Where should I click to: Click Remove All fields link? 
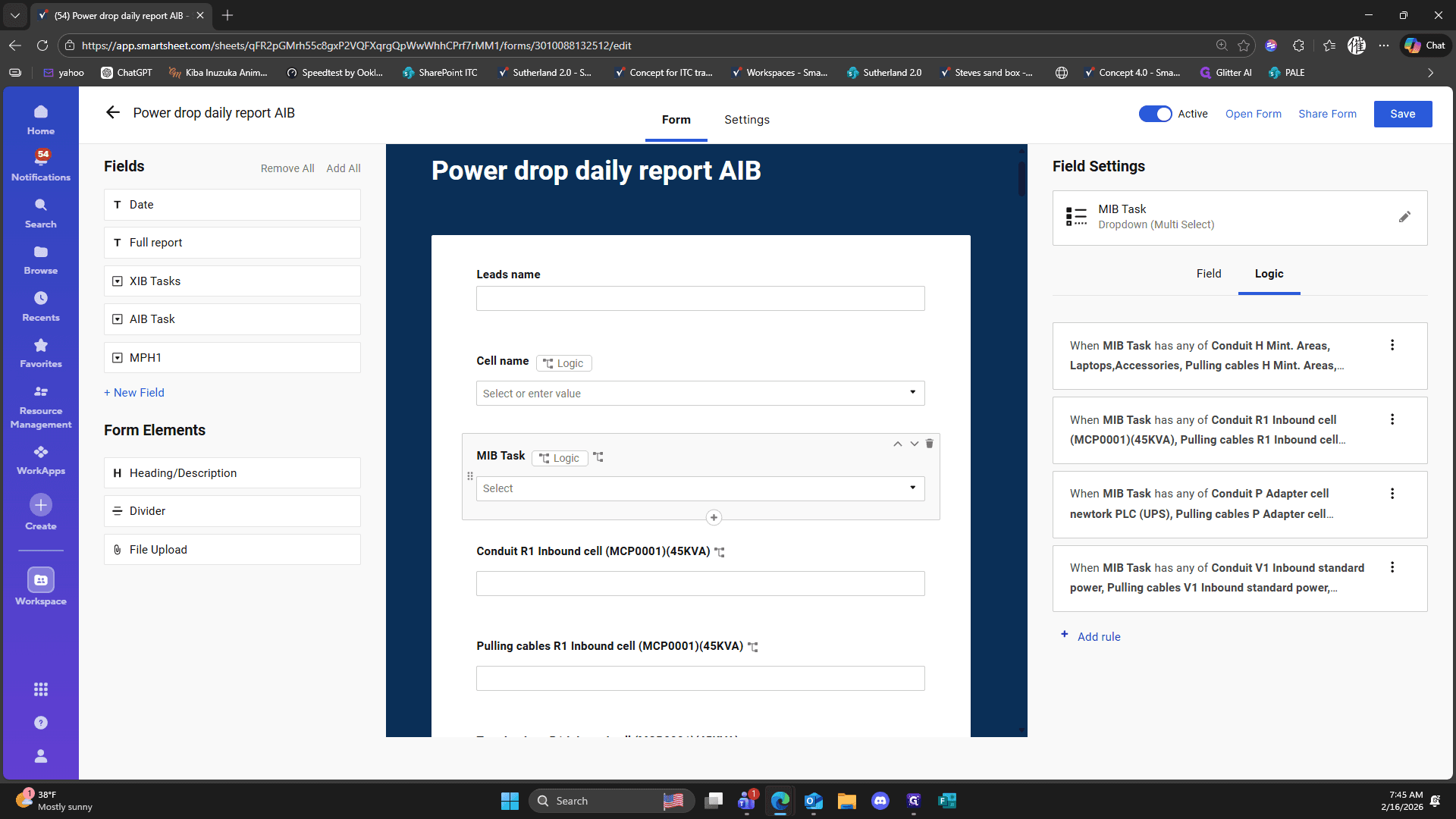(x=287, y=168)
